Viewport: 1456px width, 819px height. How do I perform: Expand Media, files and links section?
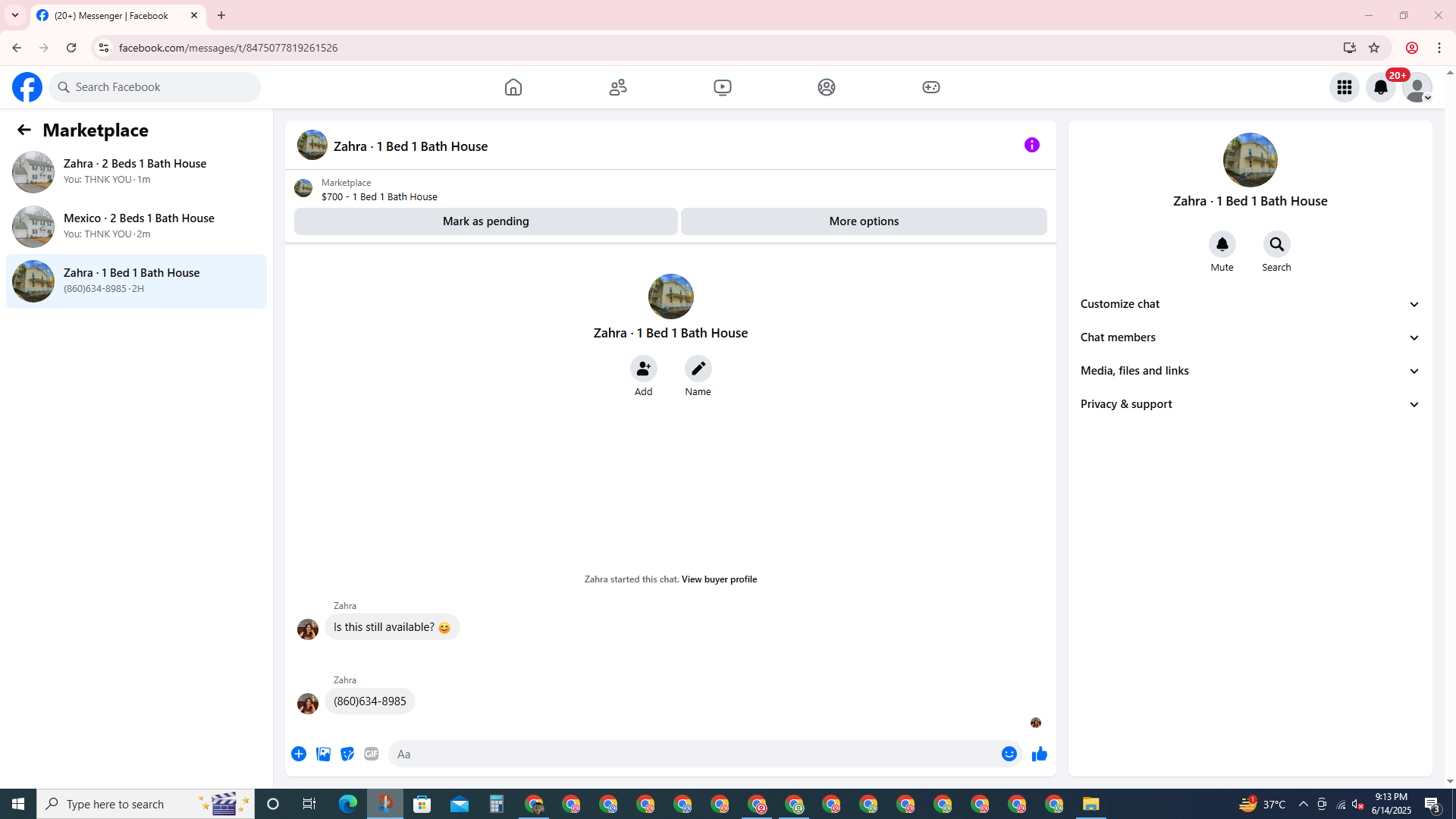1250,371
